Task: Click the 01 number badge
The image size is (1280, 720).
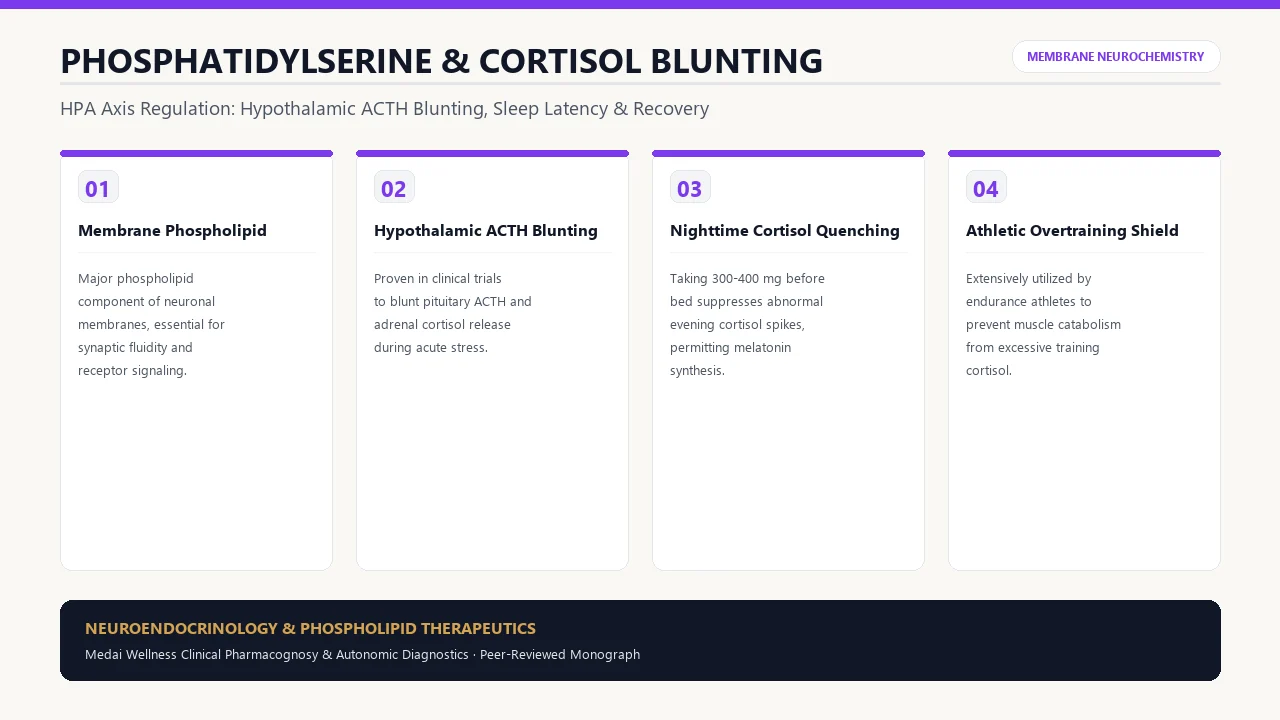Action: coord(98,188)
